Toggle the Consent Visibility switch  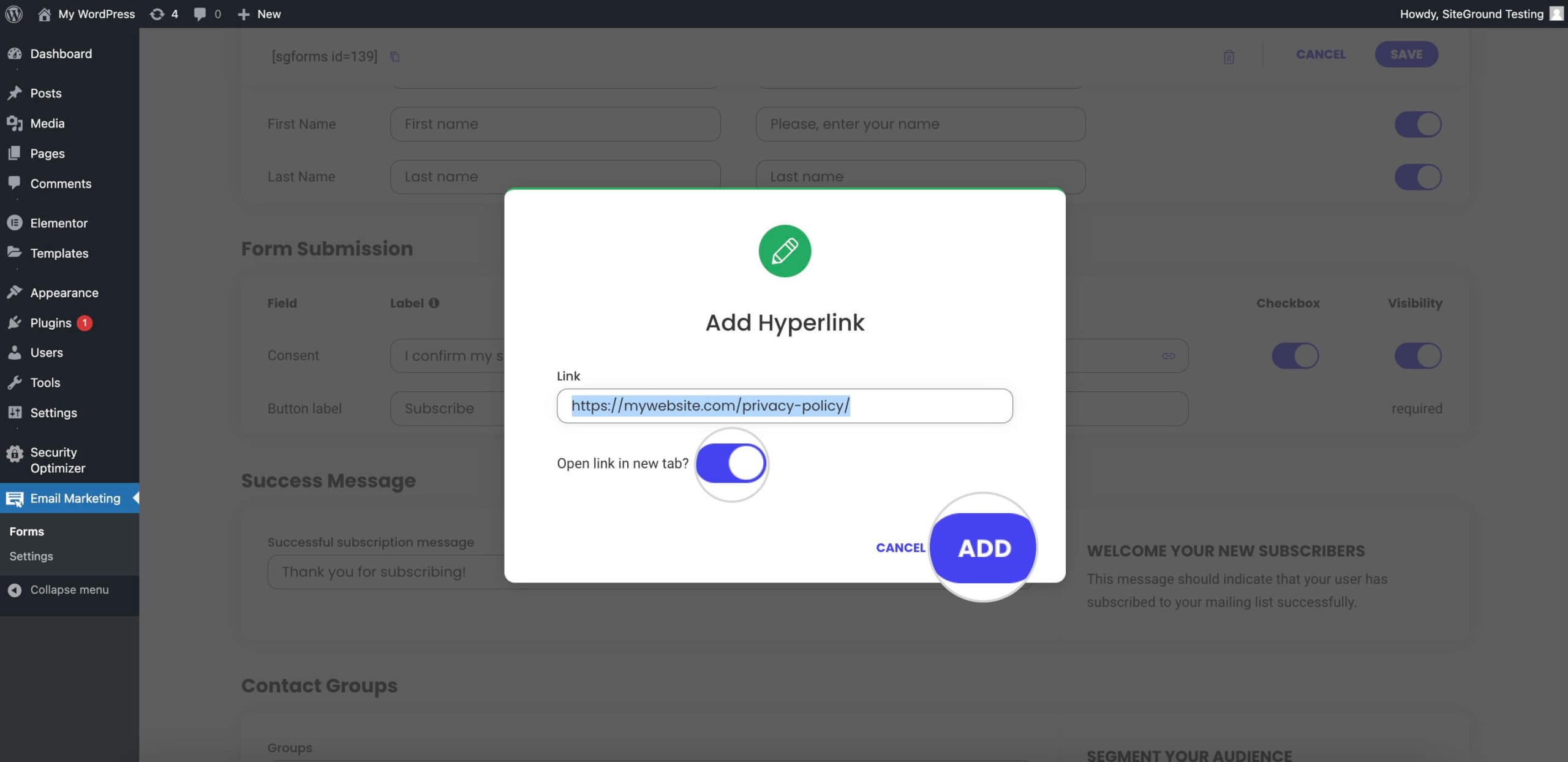(x=1418, y=355)
